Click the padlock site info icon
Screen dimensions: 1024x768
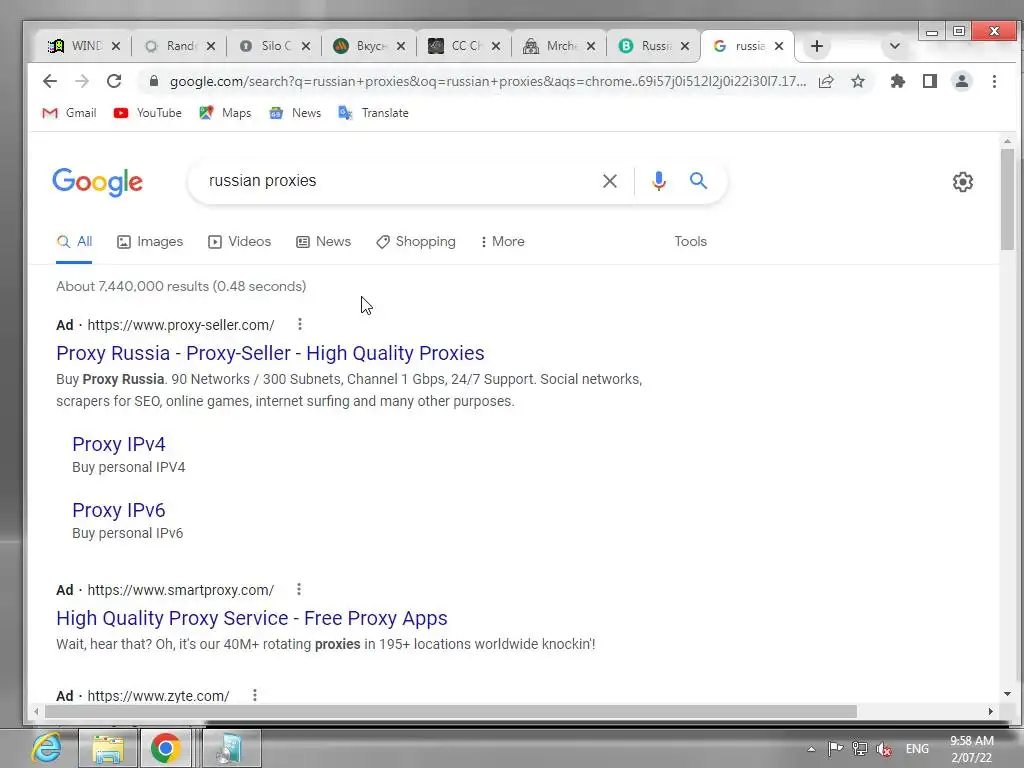153,81
